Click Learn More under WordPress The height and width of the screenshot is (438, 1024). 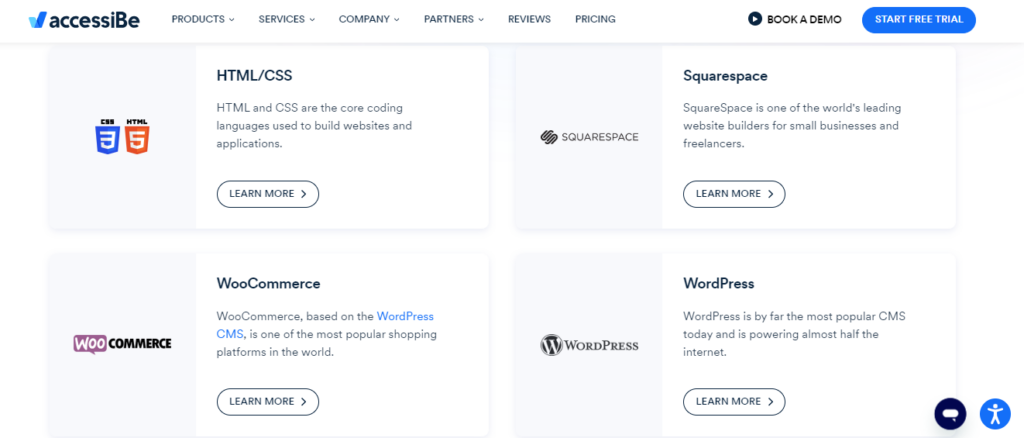tap(734, 401)
